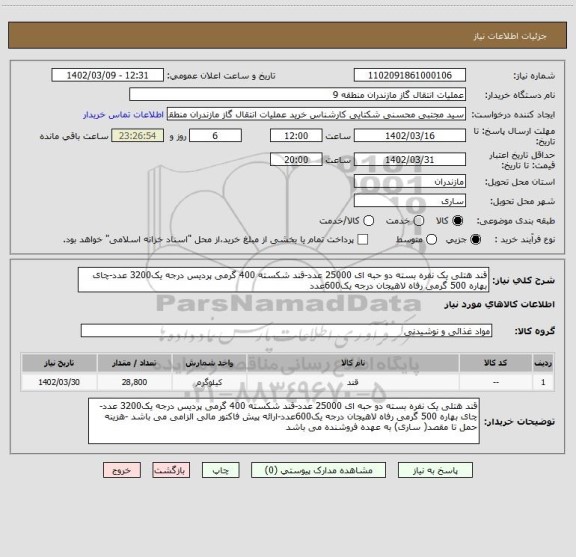Click the شرح کلی نیاز description box
The image size is (576, 557).
coord(284,280)
